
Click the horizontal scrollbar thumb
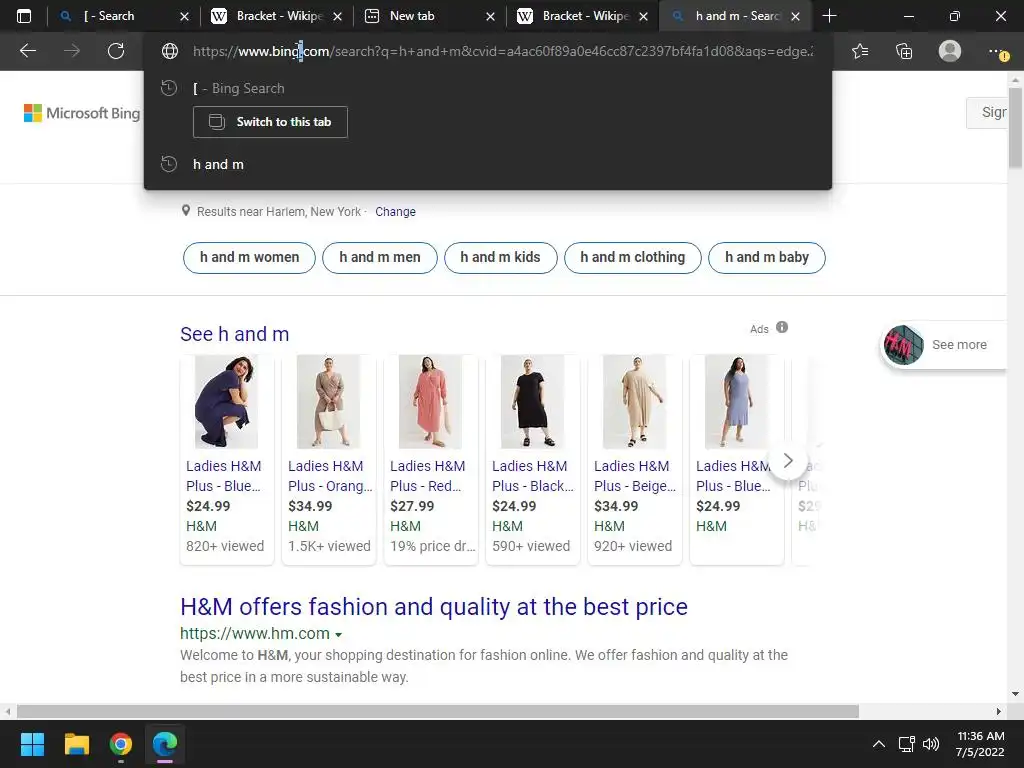pyautogui.click(x=438, y=711)
